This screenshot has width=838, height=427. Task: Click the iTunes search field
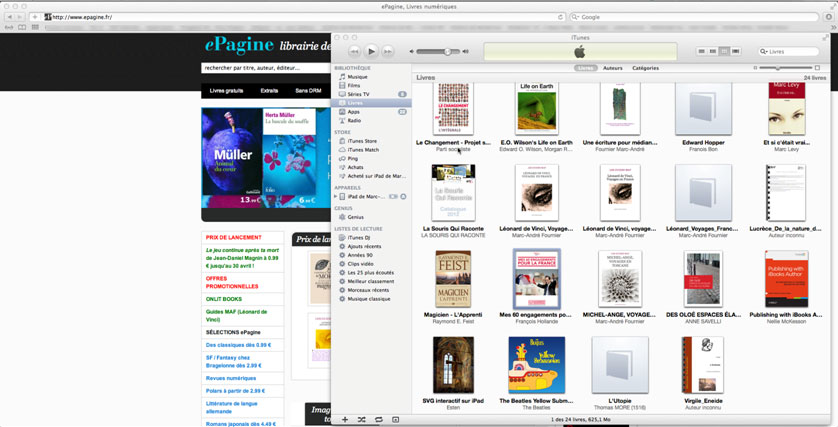click(789, 51)
